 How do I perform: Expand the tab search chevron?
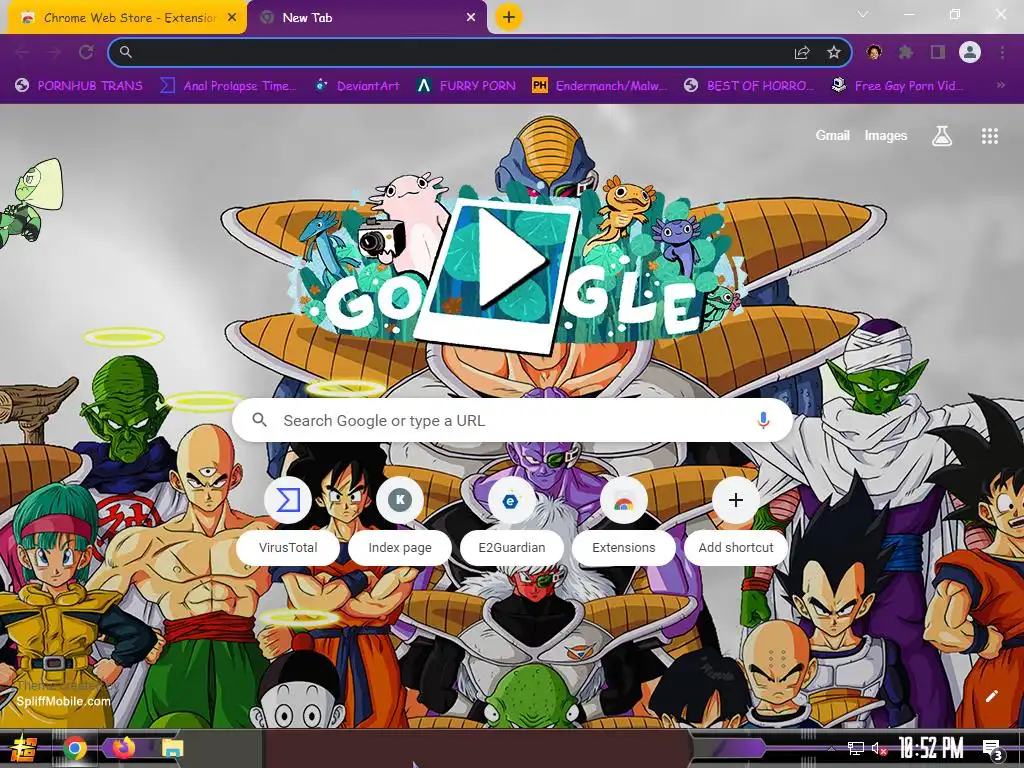863,14
